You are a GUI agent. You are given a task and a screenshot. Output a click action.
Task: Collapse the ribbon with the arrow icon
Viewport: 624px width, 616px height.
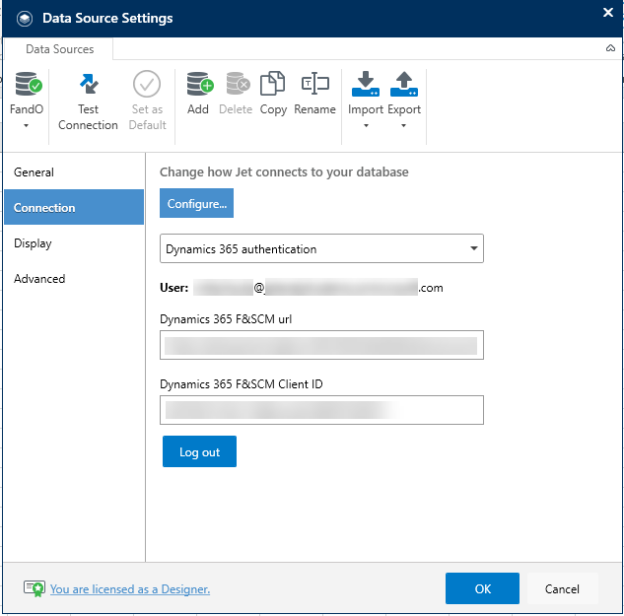pos(610,48)
